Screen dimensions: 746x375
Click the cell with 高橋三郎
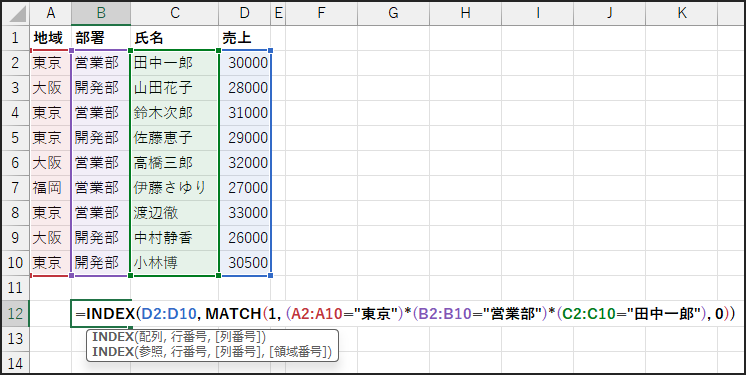pyautogui.click(x=175, y=163)
